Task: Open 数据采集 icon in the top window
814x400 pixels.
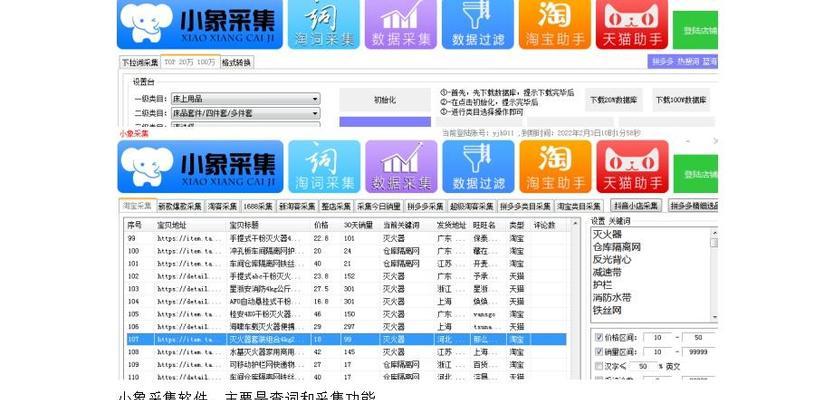Action: click(401, 24)
